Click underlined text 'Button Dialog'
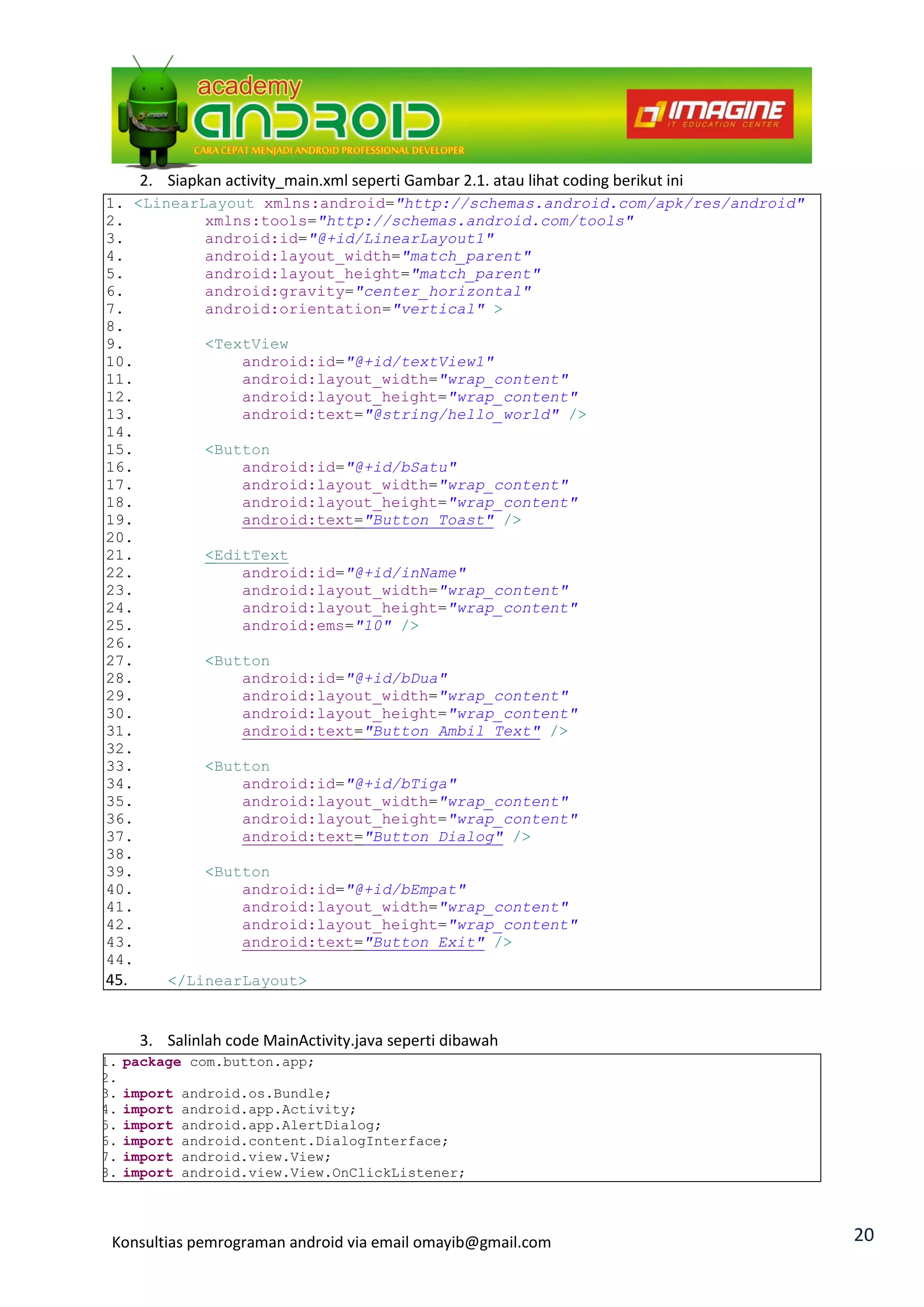The width and height of the screenshot is (924, 1307). tap(434, 837)
